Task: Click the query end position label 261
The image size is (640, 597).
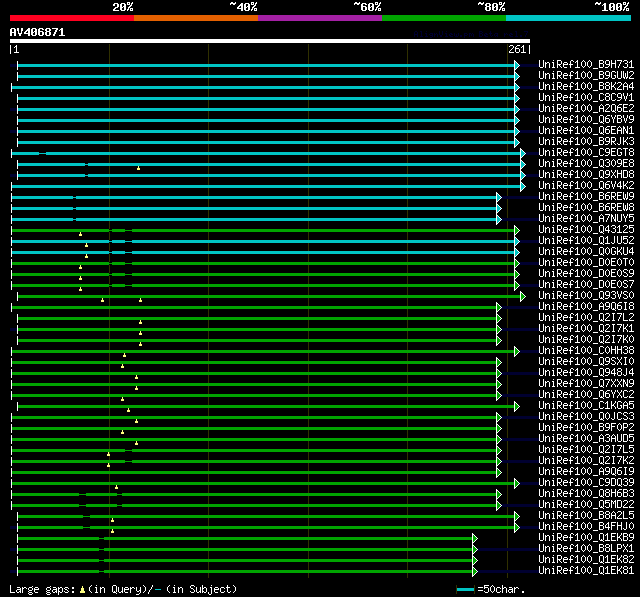Action: click(517, 49)
